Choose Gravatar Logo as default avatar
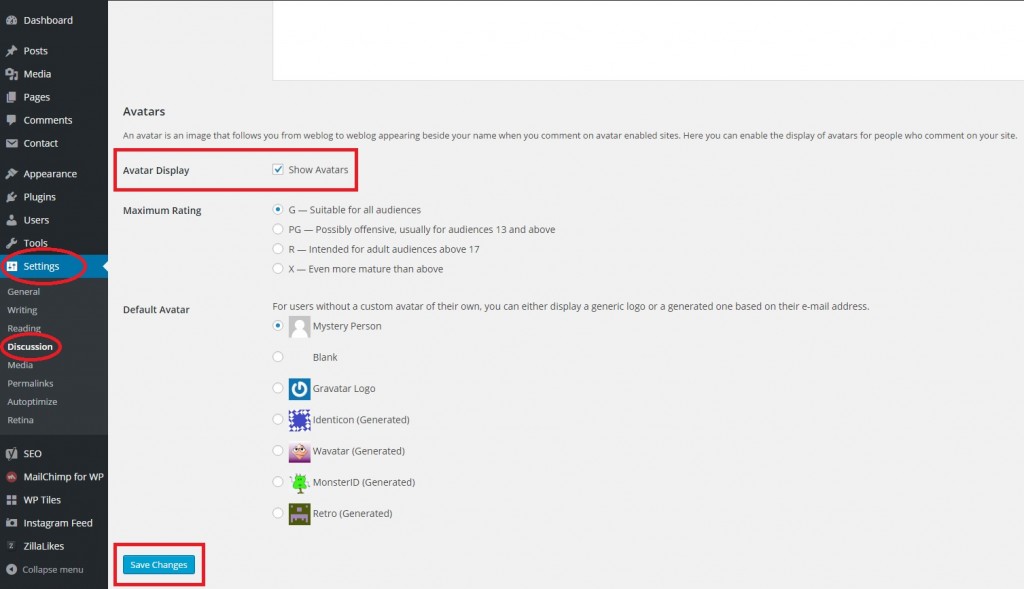1024x589 pixels. [x=278, y=388]
